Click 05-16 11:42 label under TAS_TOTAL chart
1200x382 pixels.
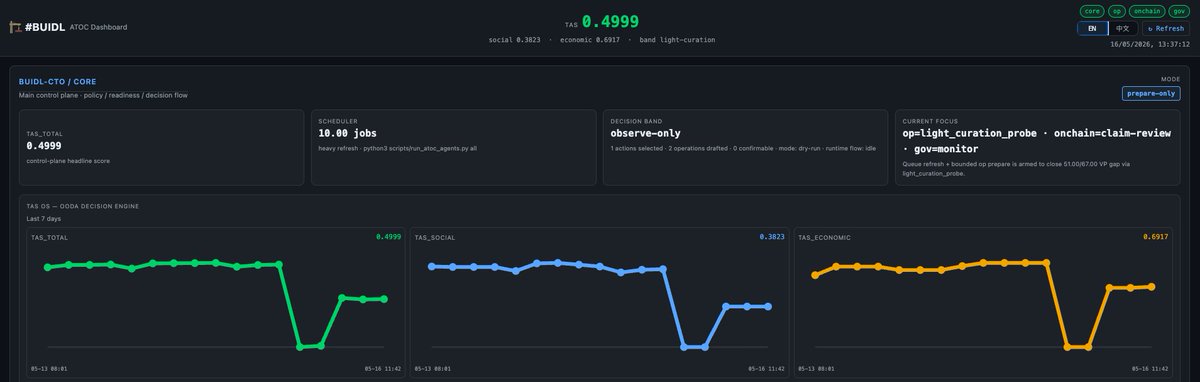[383, 369]
